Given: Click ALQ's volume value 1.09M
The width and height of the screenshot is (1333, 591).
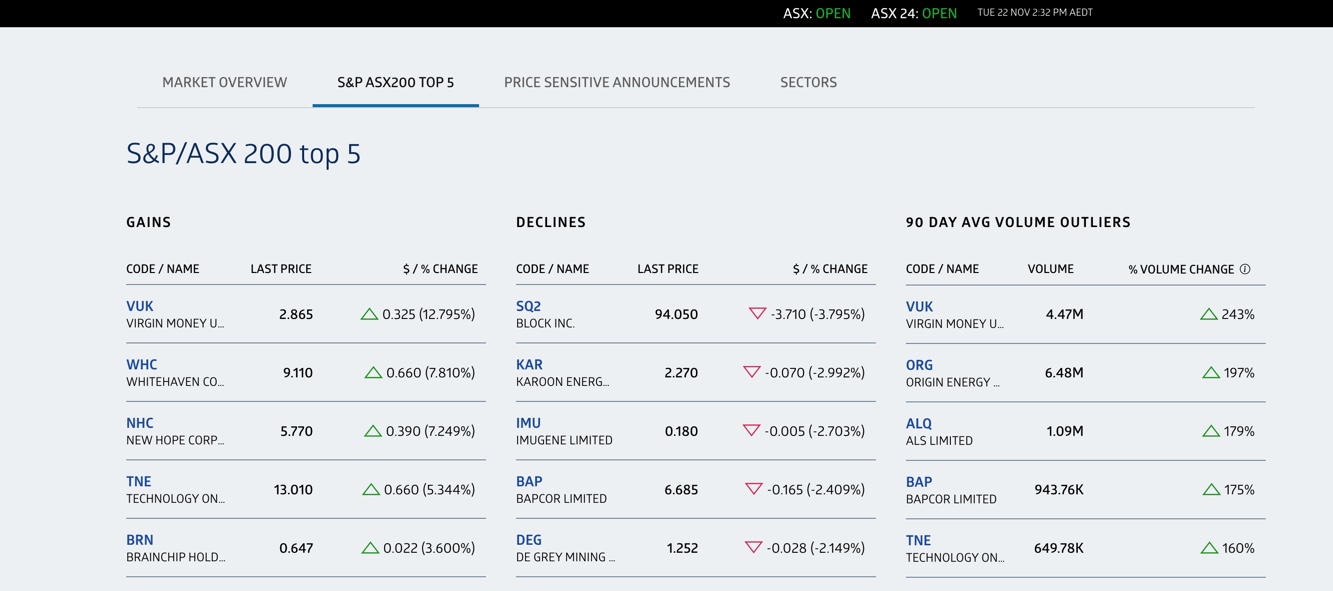Looking at the screenshot, I should [1065, 431].
